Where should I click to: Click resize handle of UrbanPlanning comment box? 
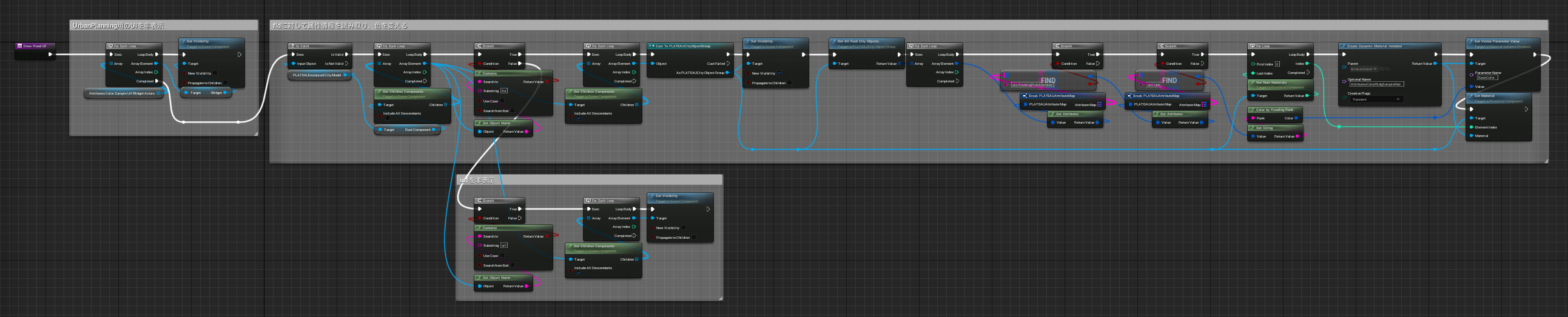255,133
